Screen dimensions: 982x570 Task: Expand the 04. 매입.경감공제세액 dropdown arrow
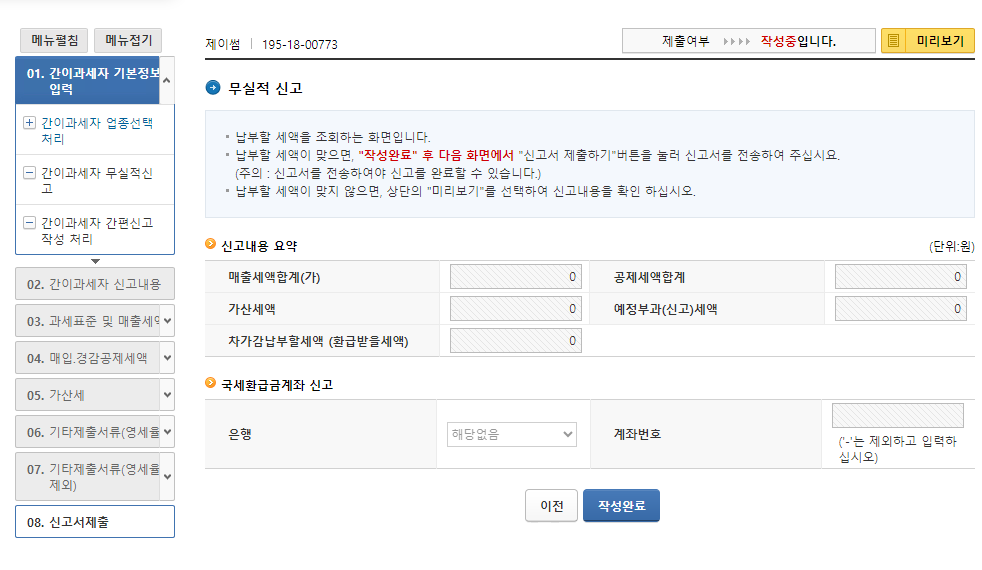(167, 358)
